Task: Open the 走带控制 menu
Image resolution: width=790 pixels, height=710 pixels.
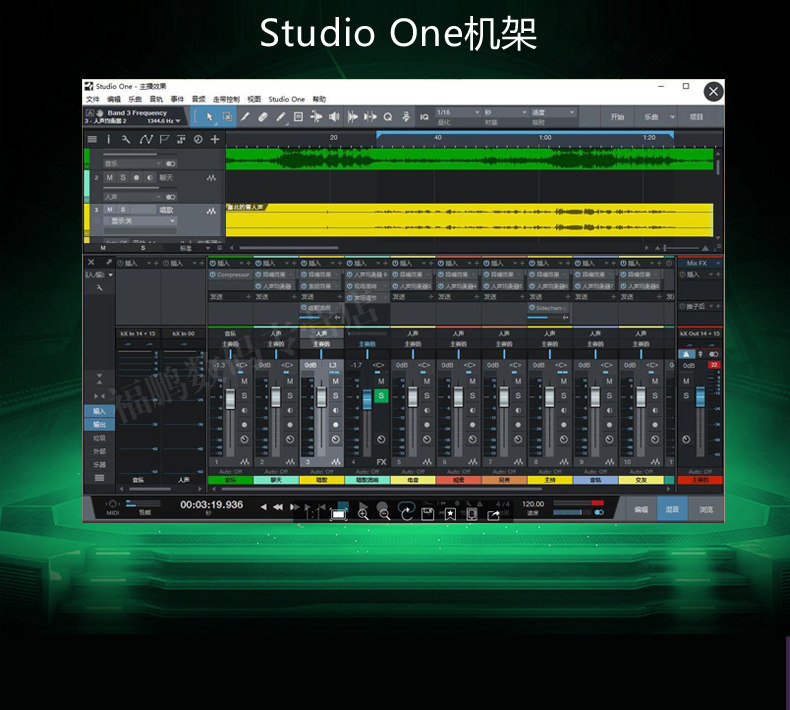Action: click(x=226, y=99)
